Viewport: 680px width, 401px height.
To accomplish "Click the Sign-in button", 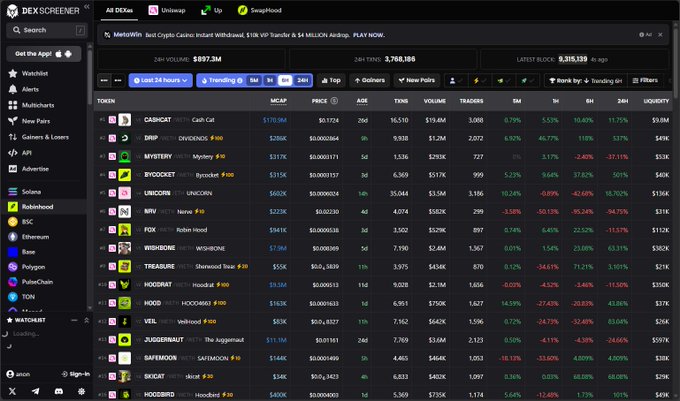I will click(75, 374).
